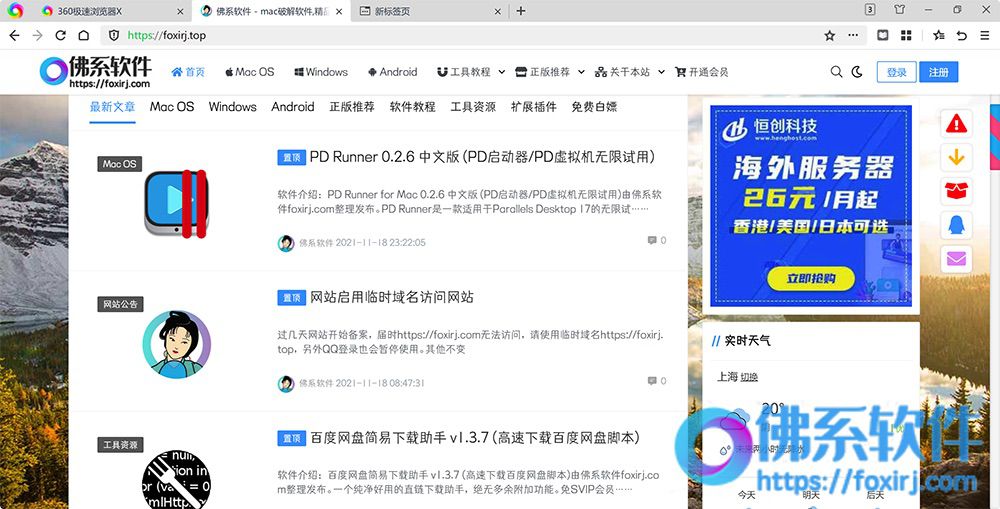Open the extensions grid icon

click(x=906, y=36)
